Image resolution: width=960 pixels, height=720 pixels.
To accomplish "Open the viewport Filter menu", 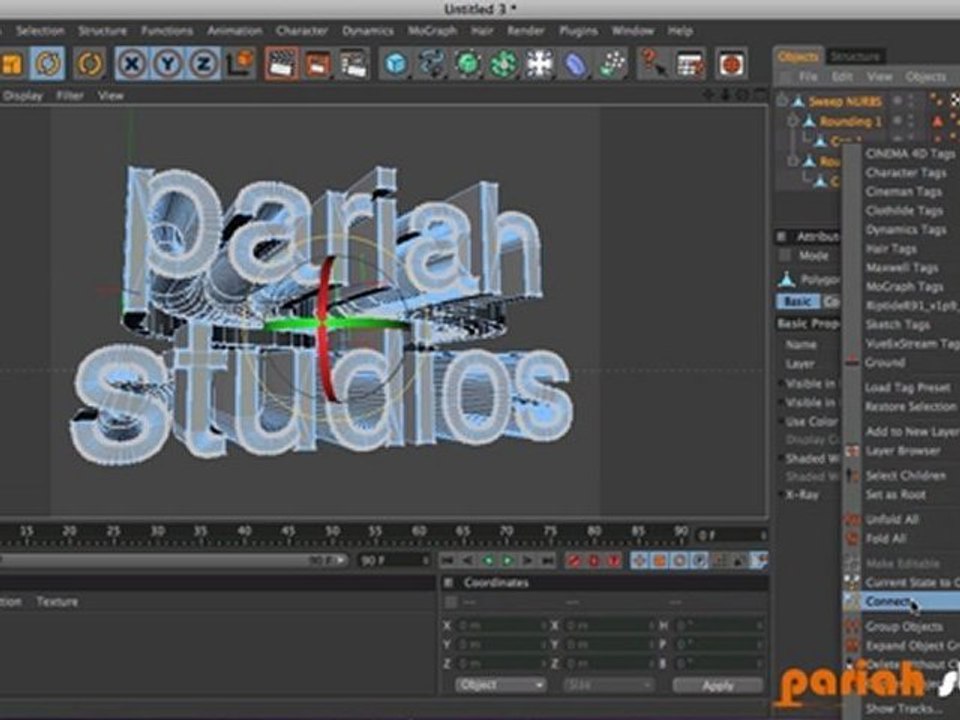I will pos(70,96).
